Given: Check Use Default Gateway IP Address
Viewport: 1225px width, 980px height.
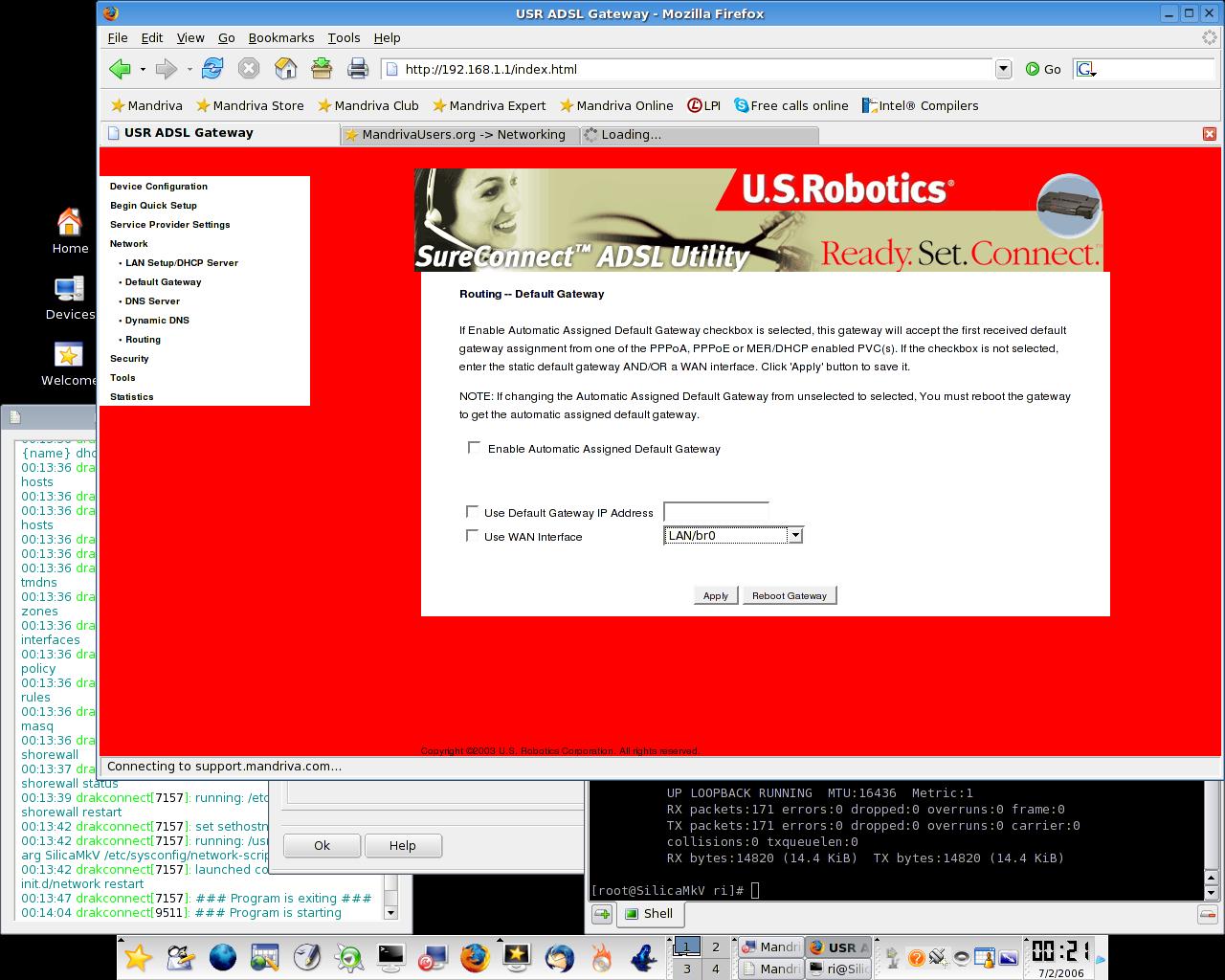Looking at the screenshot, I should (472, 512).
